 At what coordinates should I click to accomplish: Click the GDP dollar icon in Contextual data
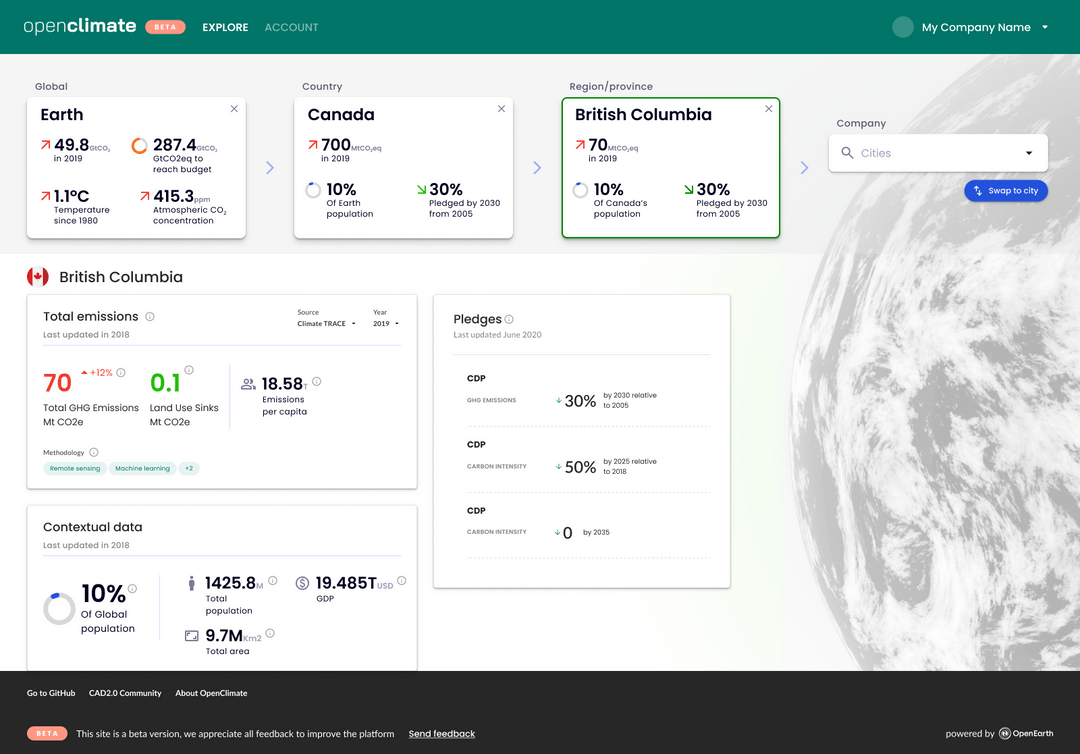coord(302,583)
